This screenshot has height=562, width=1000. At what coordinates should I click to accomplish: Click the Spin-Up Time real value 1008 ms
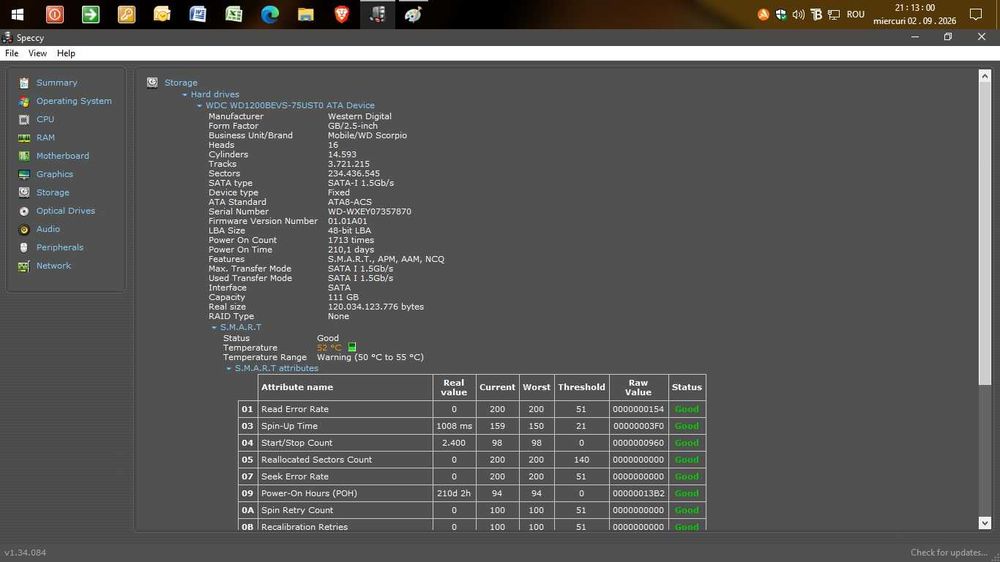[x=454, y=426]
